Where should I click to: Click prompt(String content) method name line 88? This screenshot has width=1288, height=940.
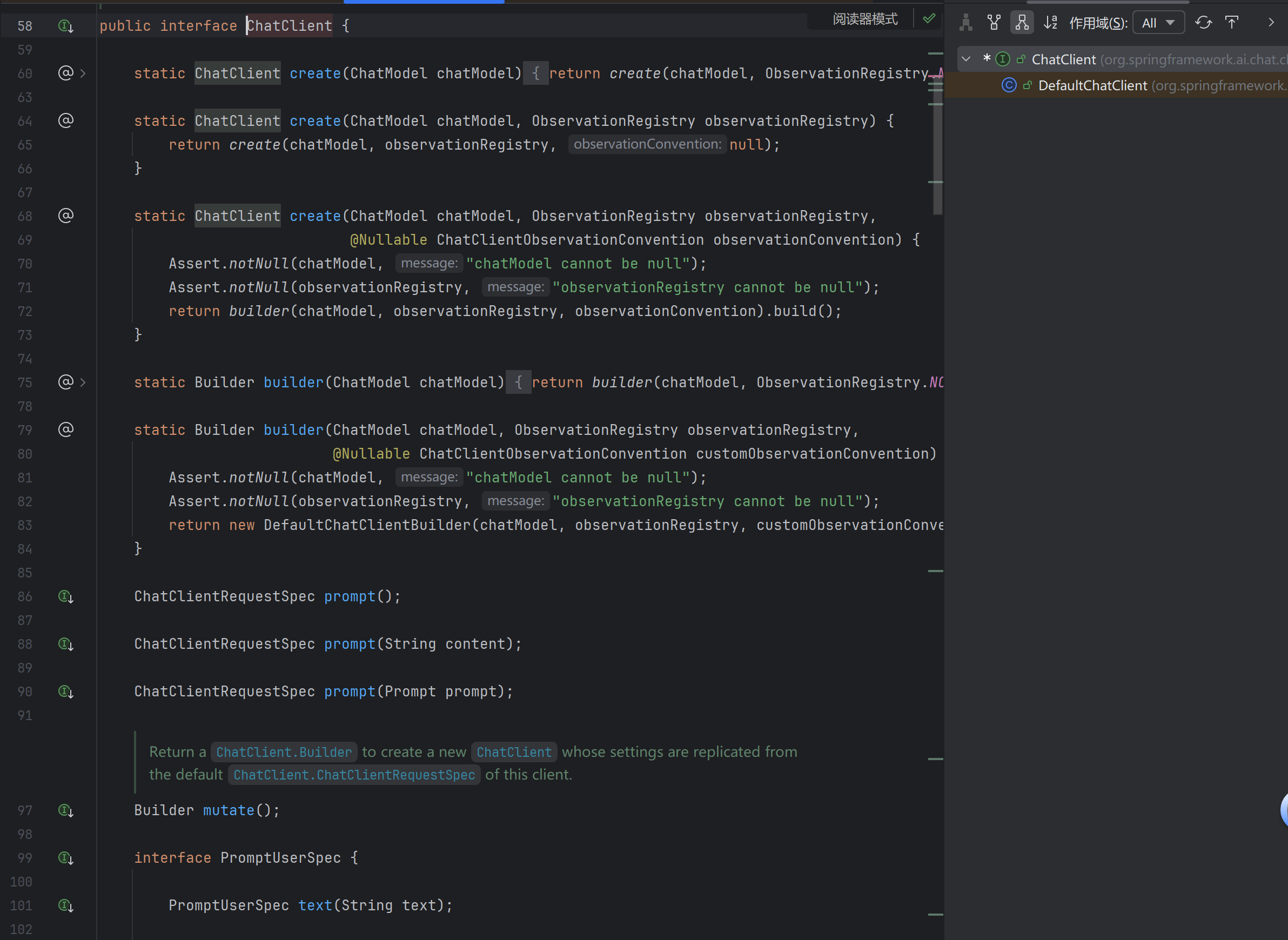pos(350,644)
